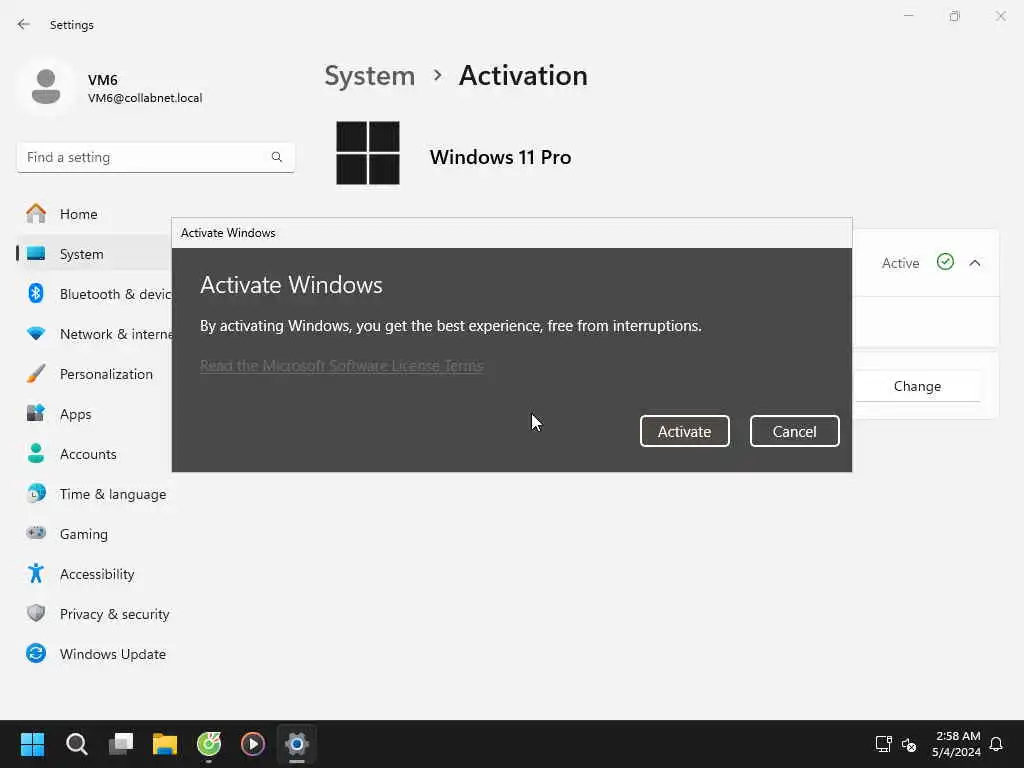Open File Explorer from taskbar
The image size is (1024, 768).
pos(165,744)
